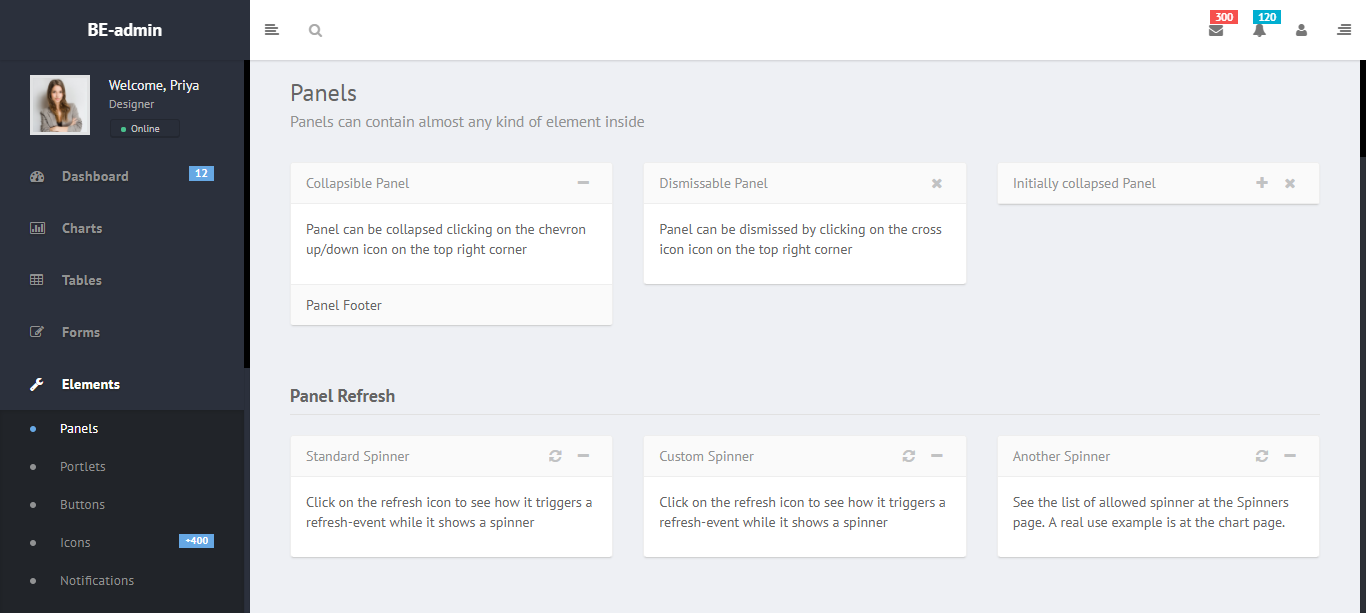The width and height of the screenshot is (1366, 613).
Task: Collapse the Another Spinner panel
Action: (x=1290, y=456)
